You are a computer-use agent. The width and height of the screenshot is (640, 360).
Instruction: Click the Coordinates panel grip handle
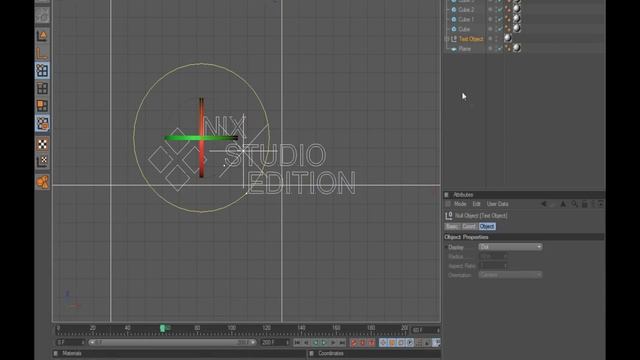click(311, 353)
